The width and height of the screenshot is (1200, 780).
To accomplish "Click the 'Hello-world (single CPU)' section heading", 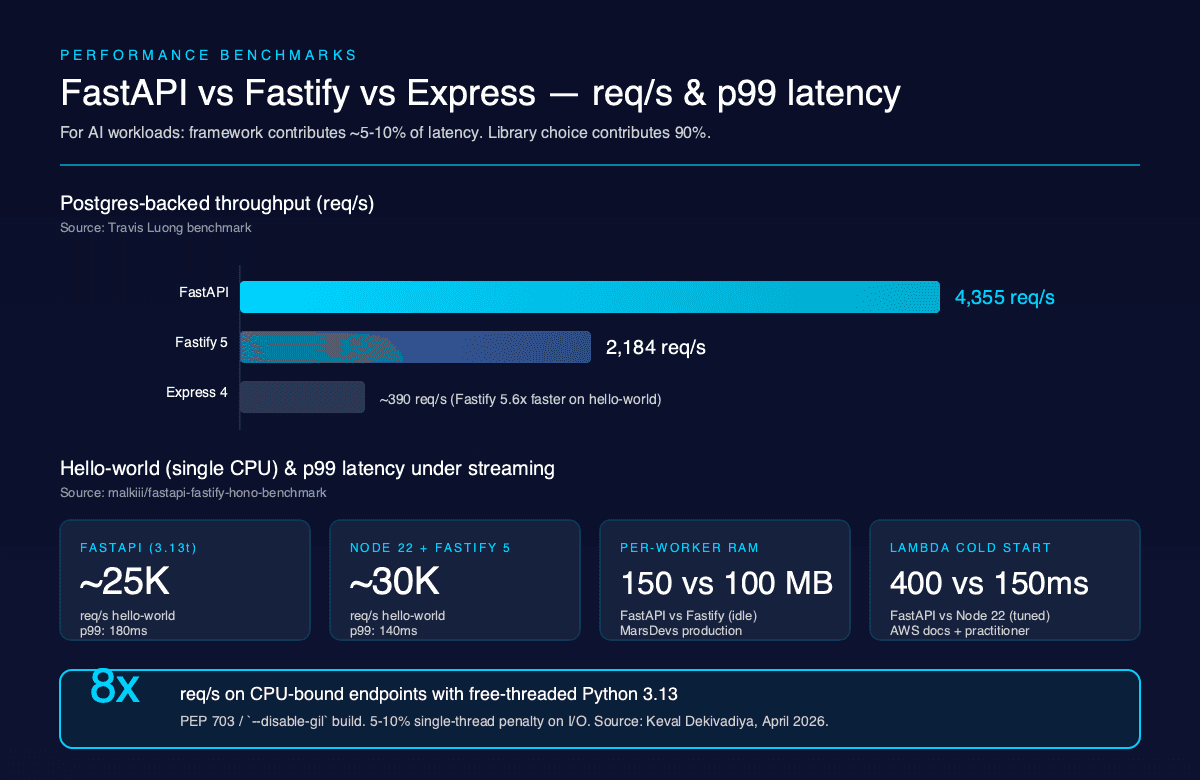I will coord(307,468).
